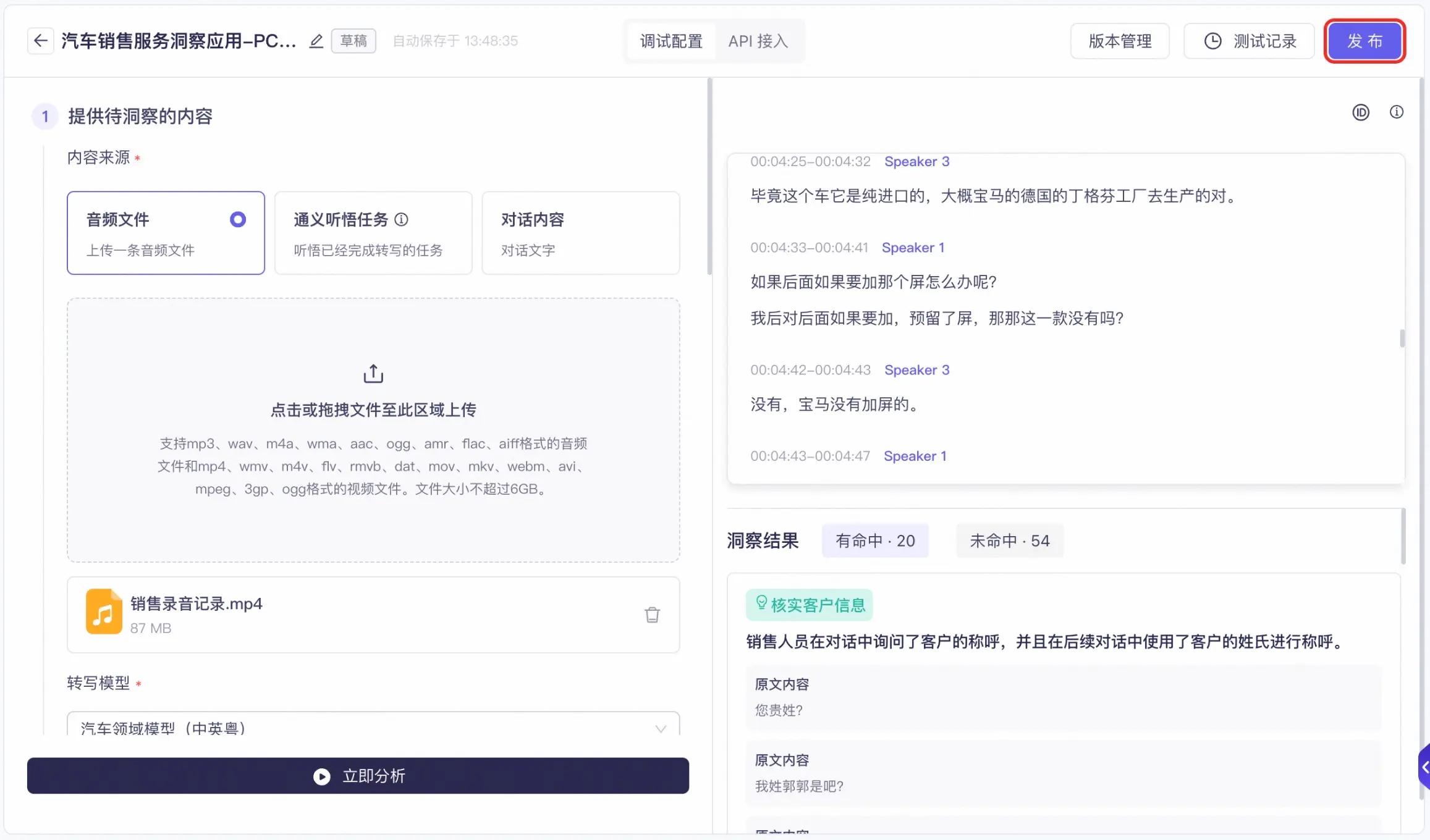1430x840 pixels.
Task: Click the step 1 number badge
Action: [x=45, y=116]
